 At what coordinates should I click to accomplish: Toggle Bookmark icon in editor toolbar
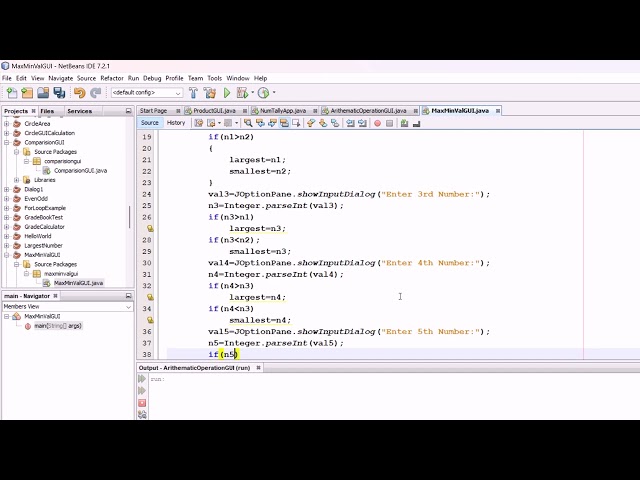[335, 123]
